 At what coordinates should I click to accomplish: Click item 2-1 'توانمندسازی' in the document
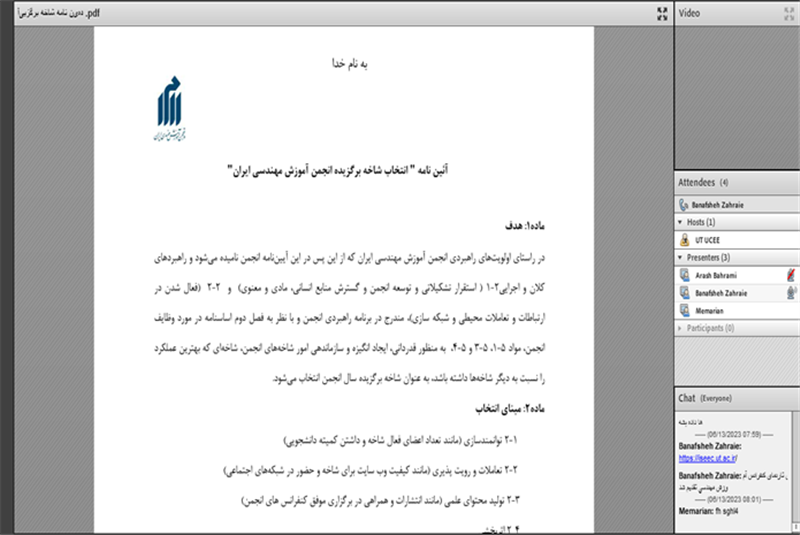pyautogui.click(x=401, y=440)
